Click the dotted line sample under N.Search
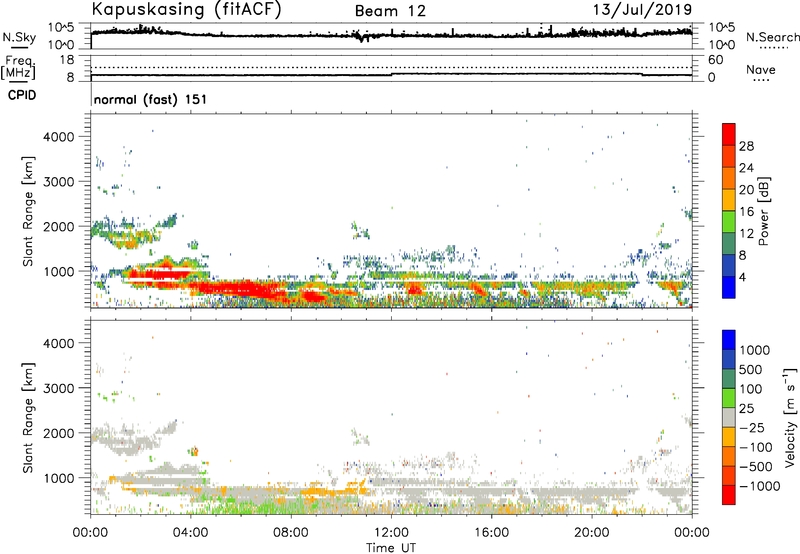This screenshot has width=800, height=554. 773,48
